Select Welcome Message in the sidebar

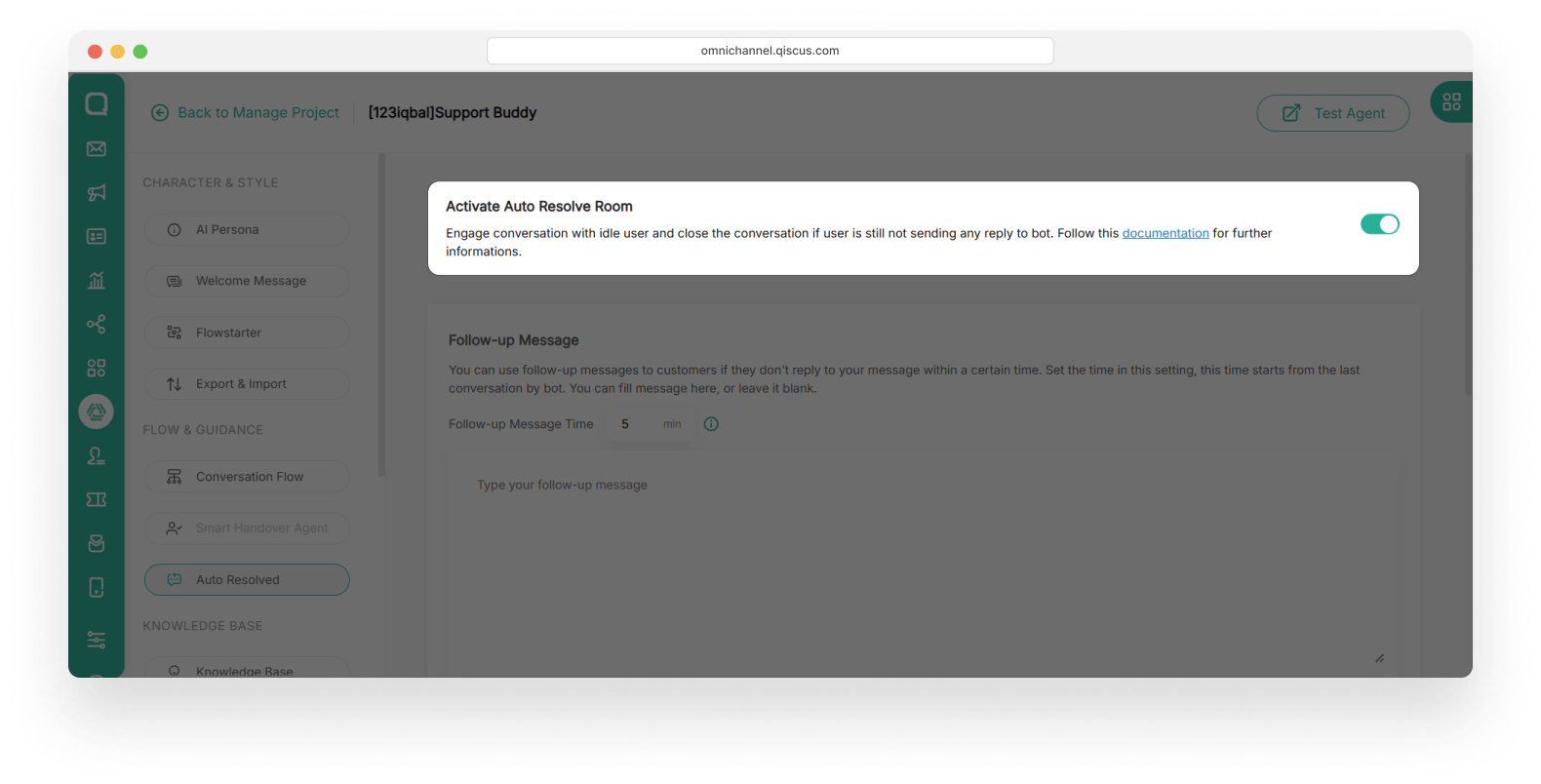(247, 281)
